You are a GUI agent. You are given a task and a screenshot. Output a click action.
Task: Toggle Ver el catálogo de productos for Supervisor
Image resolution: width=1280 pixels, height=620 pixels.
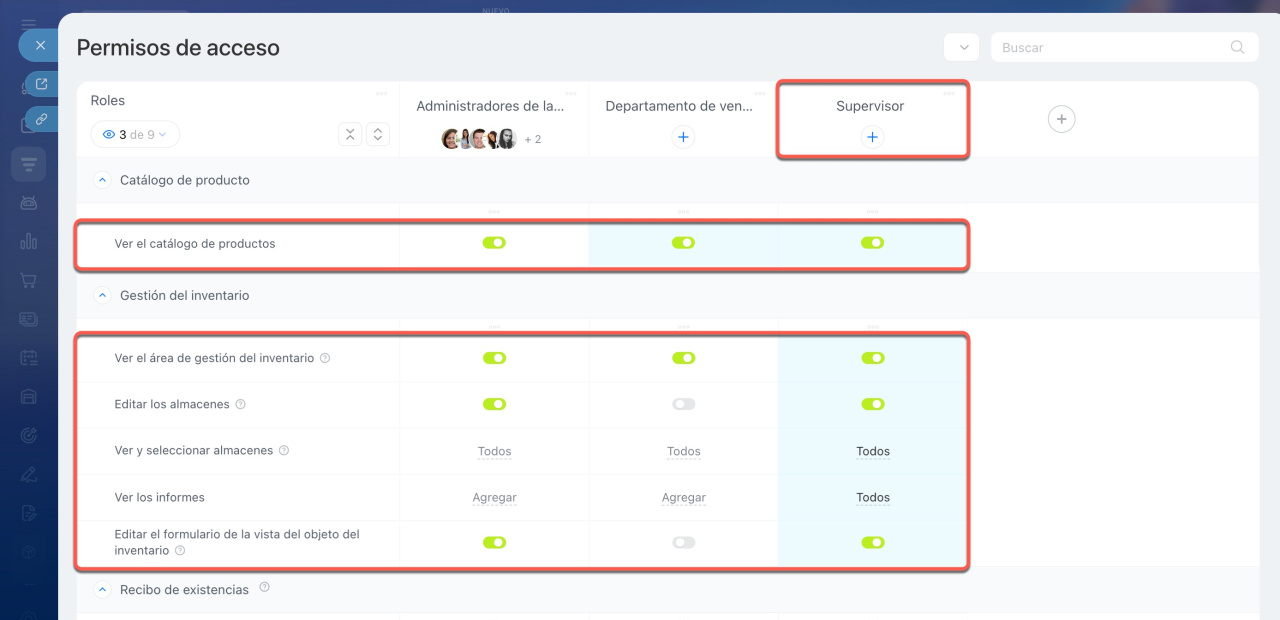tap(872, 243)
